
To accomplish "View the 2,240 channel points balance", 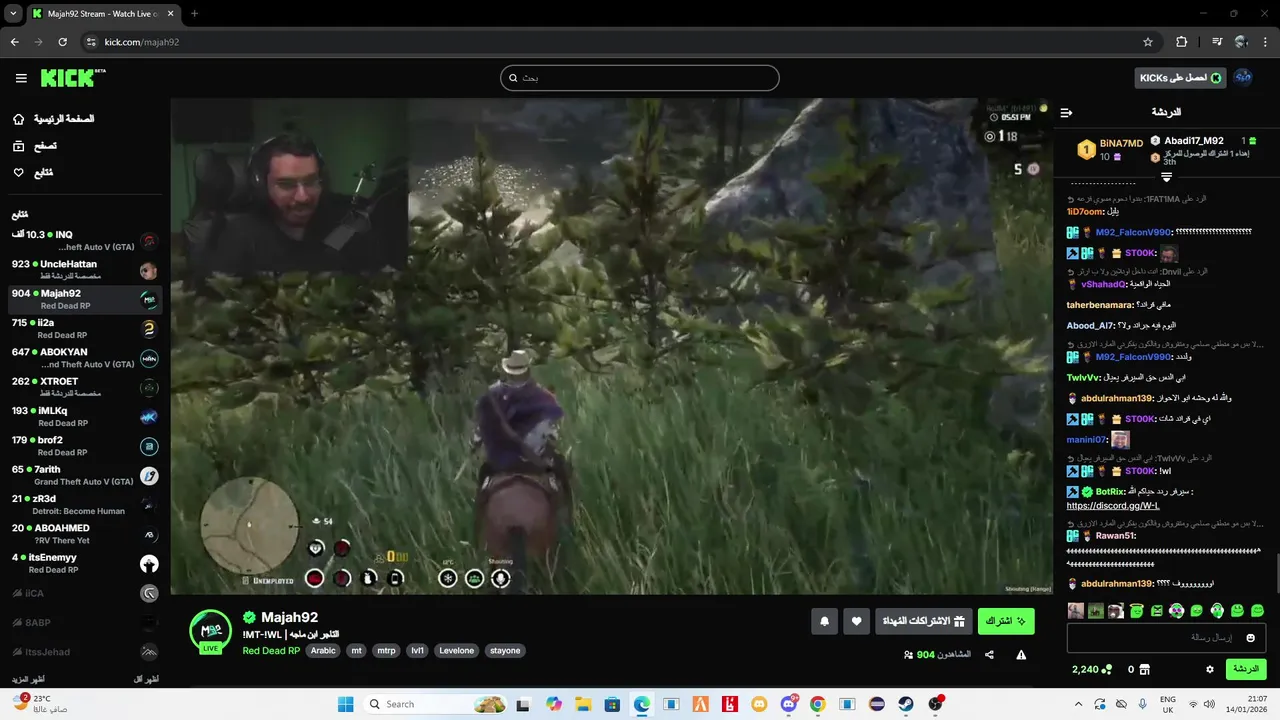I will tap(1090, 669).
